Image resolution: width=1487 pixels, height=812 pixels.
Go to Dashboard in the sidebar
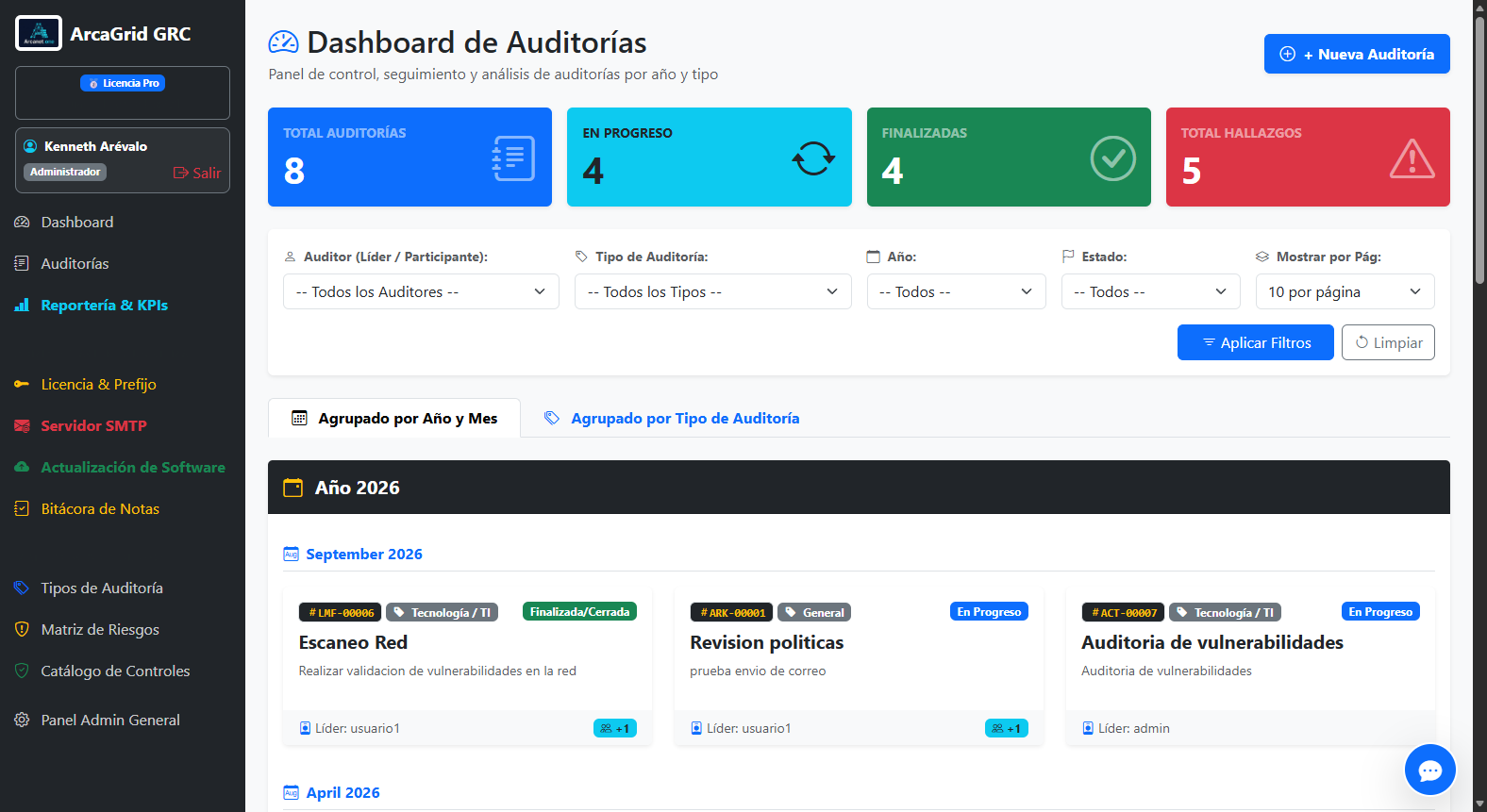[77, 223]
